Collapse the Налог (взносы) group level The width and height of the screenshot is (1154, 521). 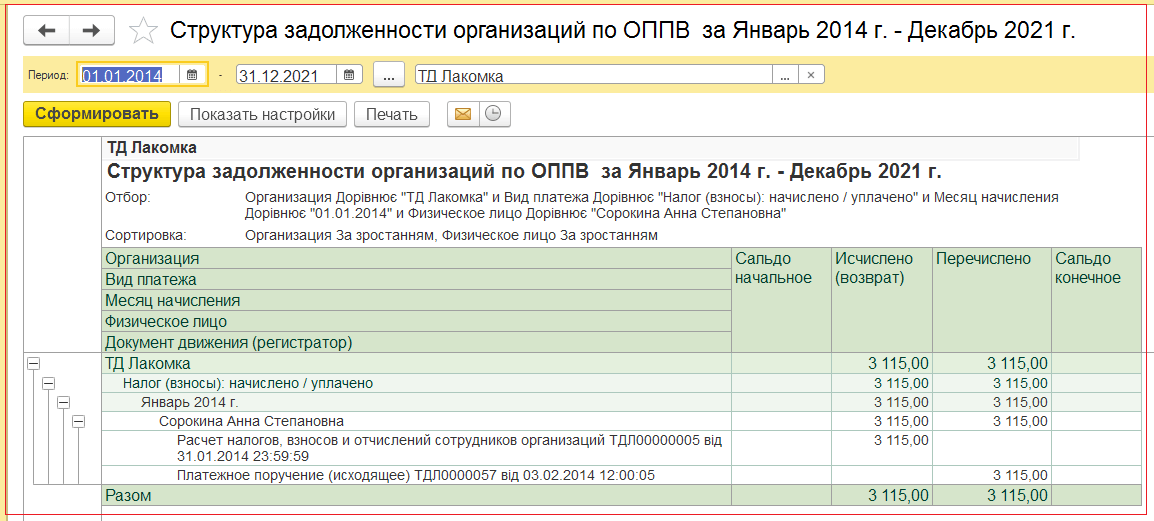click(48, 383)
